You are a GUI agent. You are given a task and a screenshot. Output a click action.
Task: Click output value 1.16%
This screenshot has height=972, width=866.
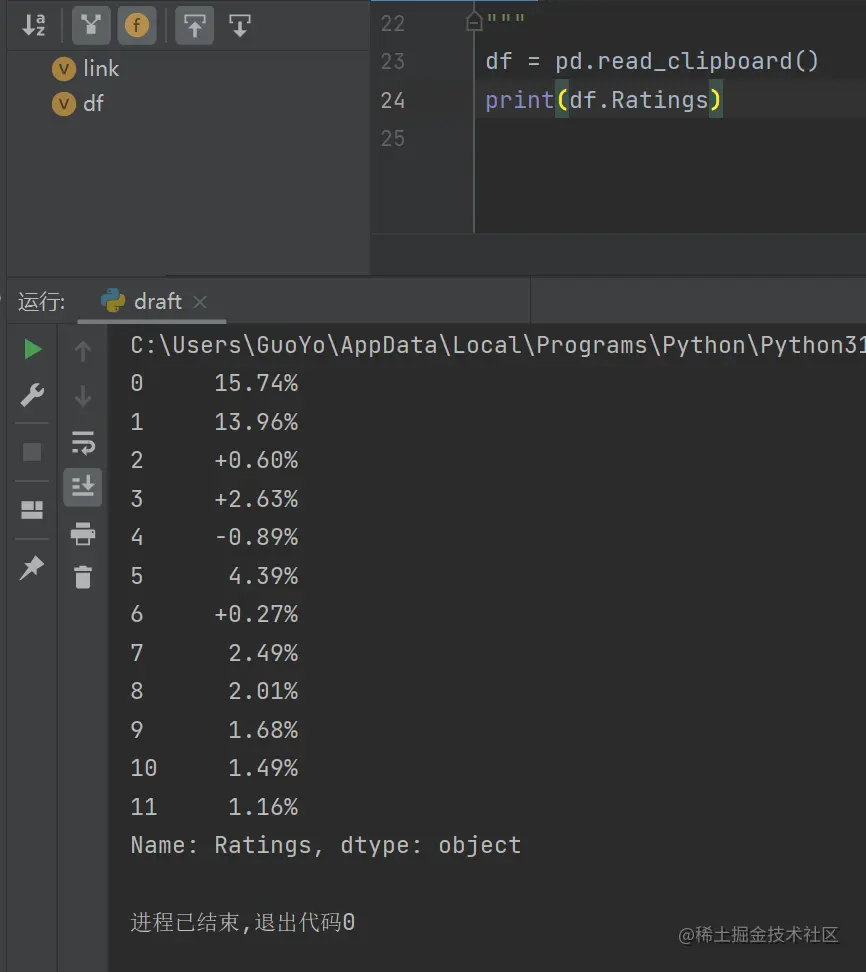pos(263,806)
